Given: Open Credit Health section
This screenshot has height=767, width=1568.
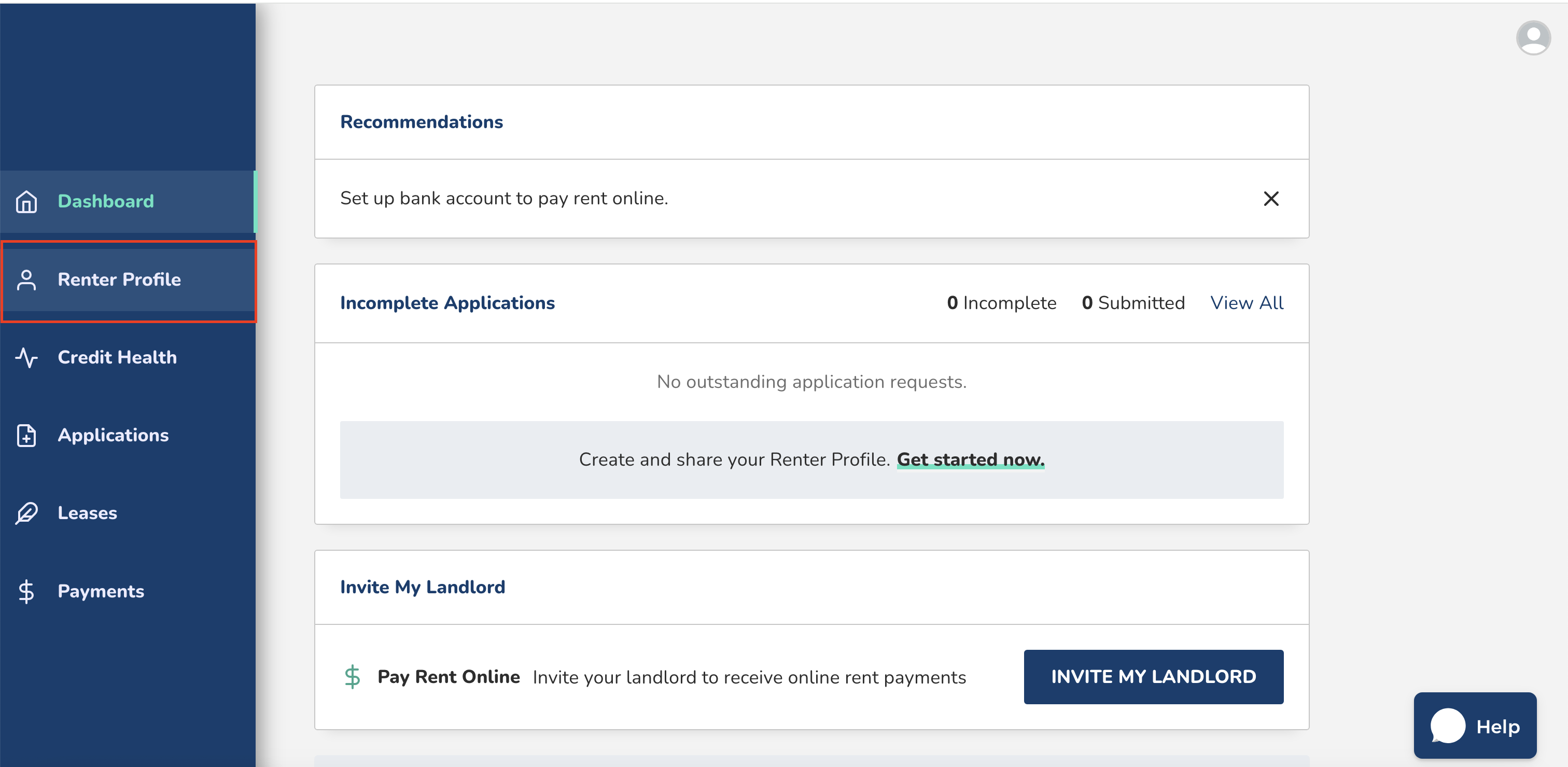Looking at the screenshot, I should pos(128,357).
